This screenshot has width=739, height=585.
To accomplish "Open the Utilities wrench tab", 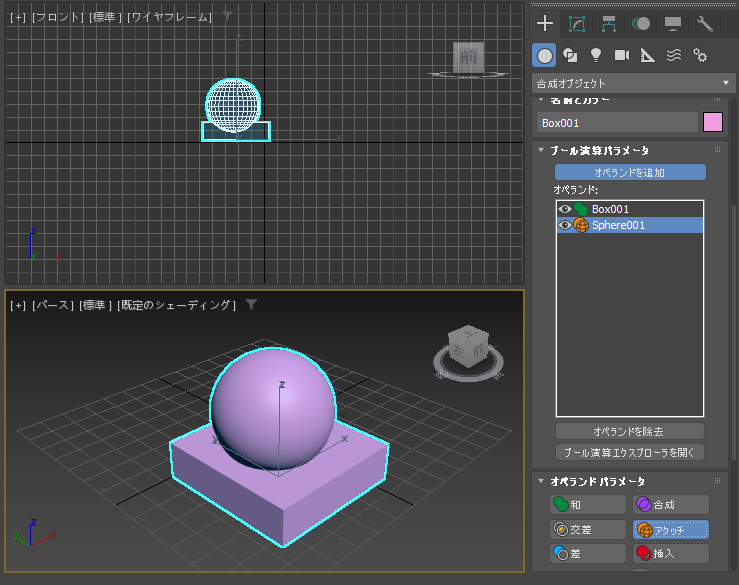I will 705,23.
